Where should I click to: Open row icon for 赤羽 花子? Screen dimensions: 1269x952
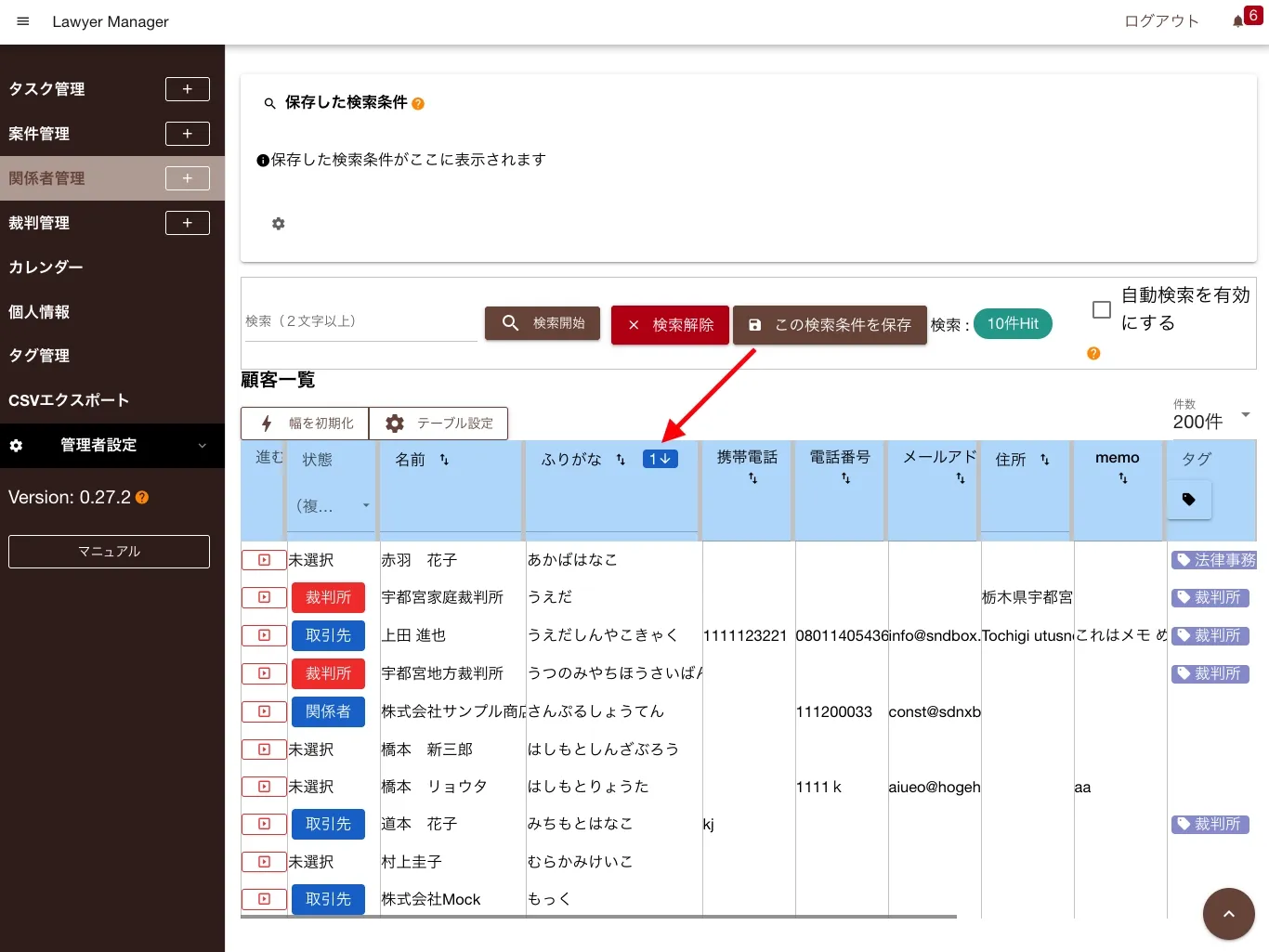coord(264,560)
